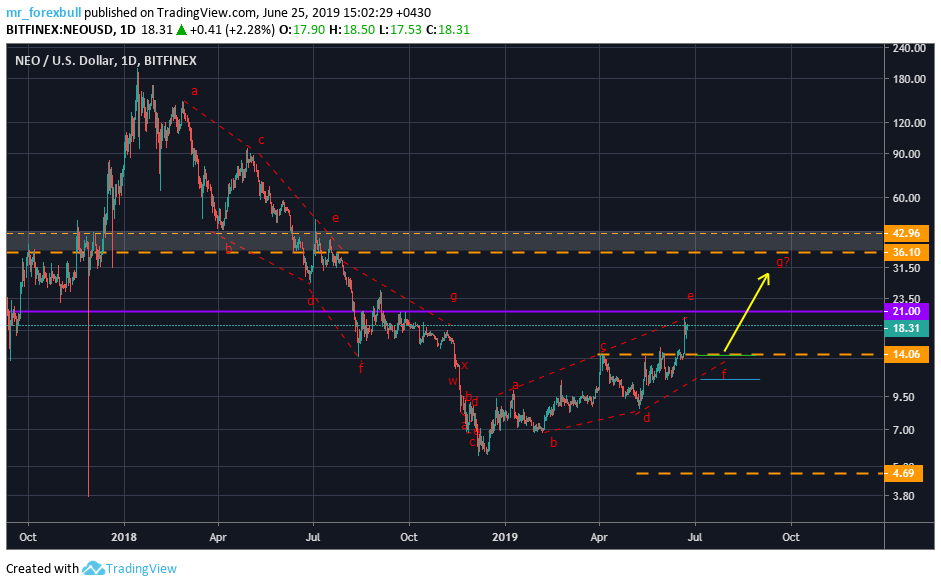Click the high value H:18.50
This screenshot has width=941, height=586.
coord(351,29)
